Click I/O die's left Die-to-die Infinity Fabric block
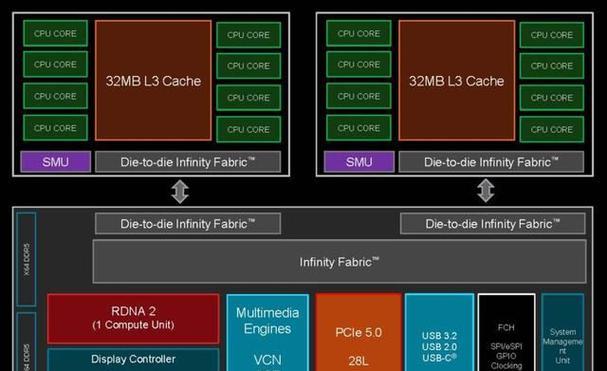The image size is (607, 371). click(188, 223)
